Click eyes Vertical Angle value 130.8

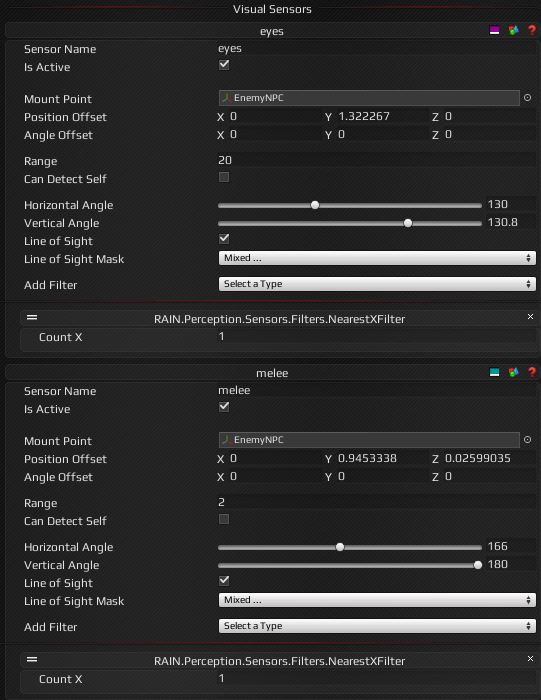coord(511,222)
